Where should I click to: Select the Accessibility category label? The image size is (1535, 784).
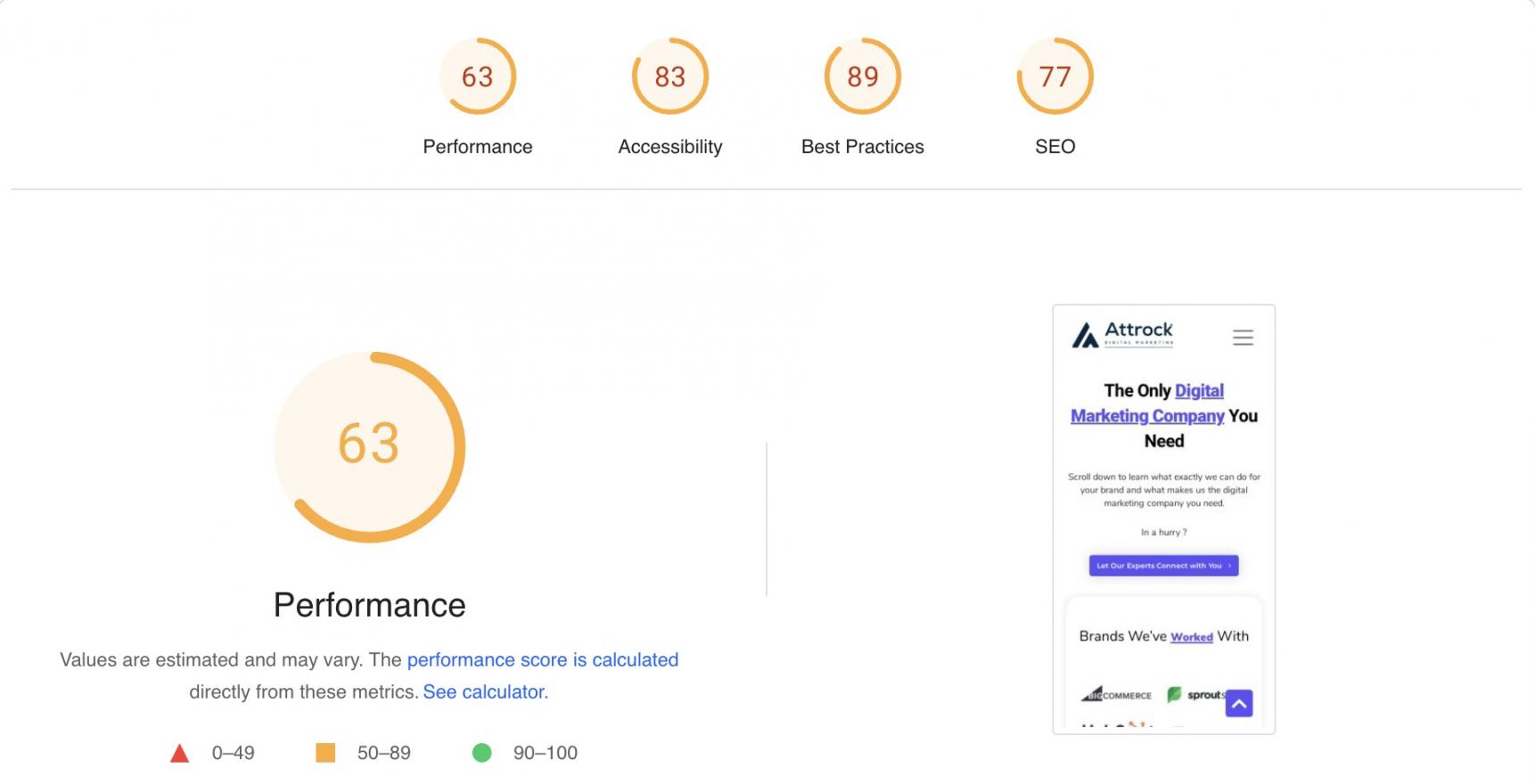(x=670, y=147)
